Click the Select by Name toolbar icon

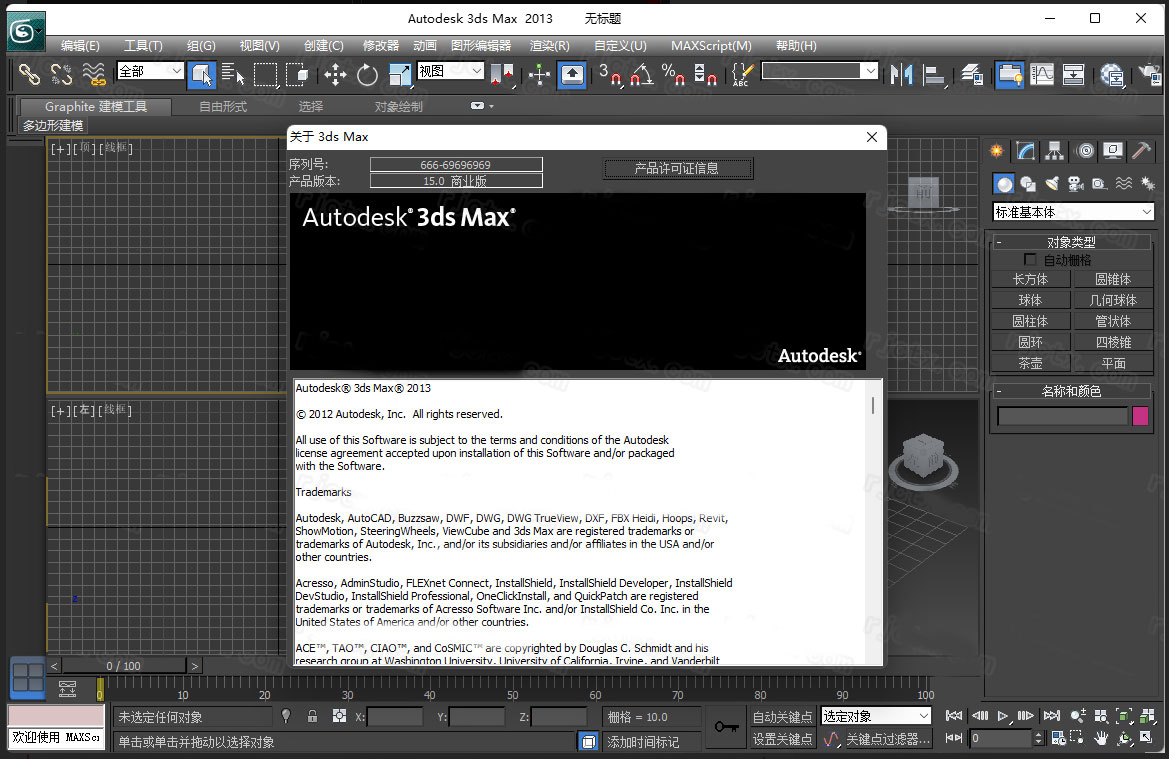coord(232,74)
